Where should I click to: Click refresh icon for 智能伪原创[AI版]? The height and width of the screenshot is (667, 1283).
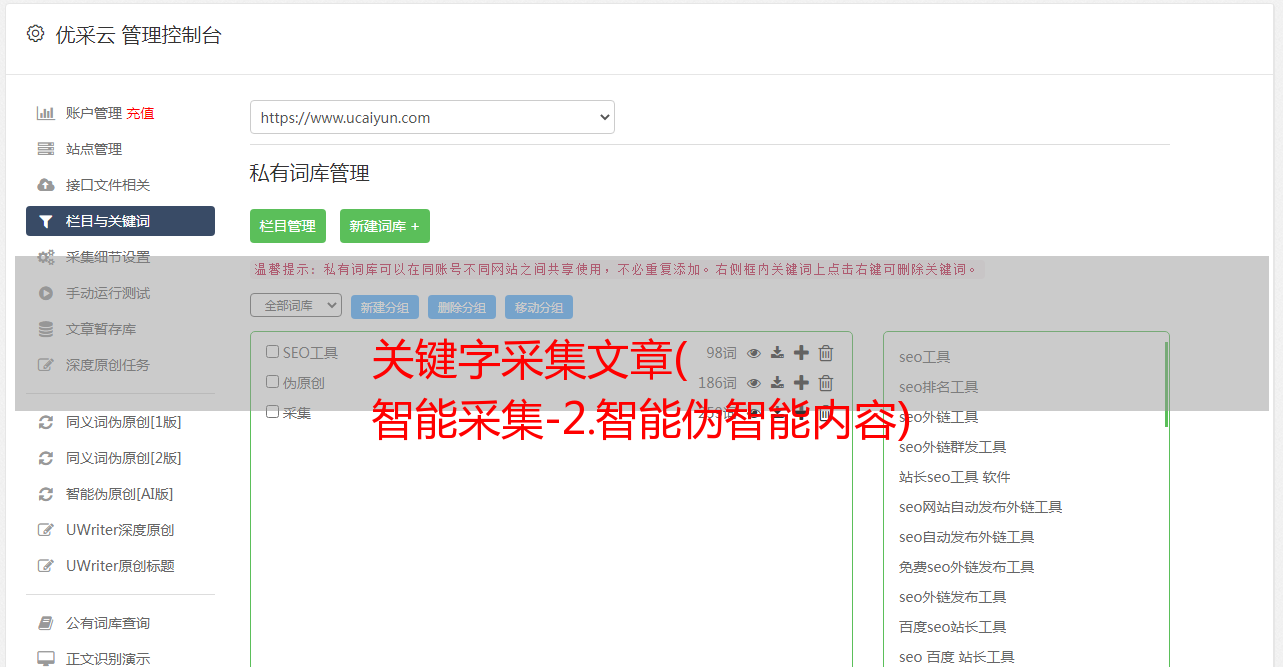point(46,494)
